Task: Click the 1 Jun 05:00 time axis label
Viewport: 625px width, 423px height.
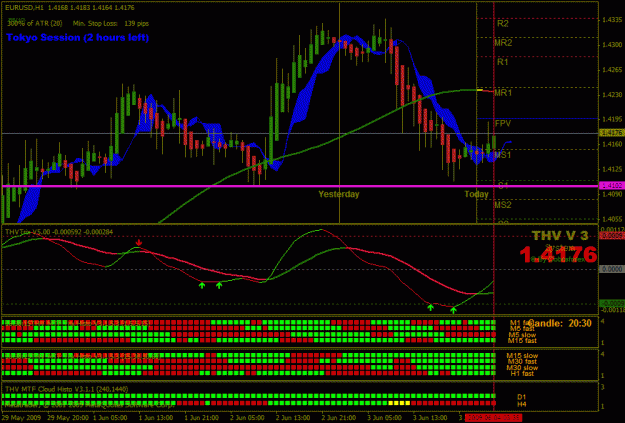Action: click(x=110, y=417)
